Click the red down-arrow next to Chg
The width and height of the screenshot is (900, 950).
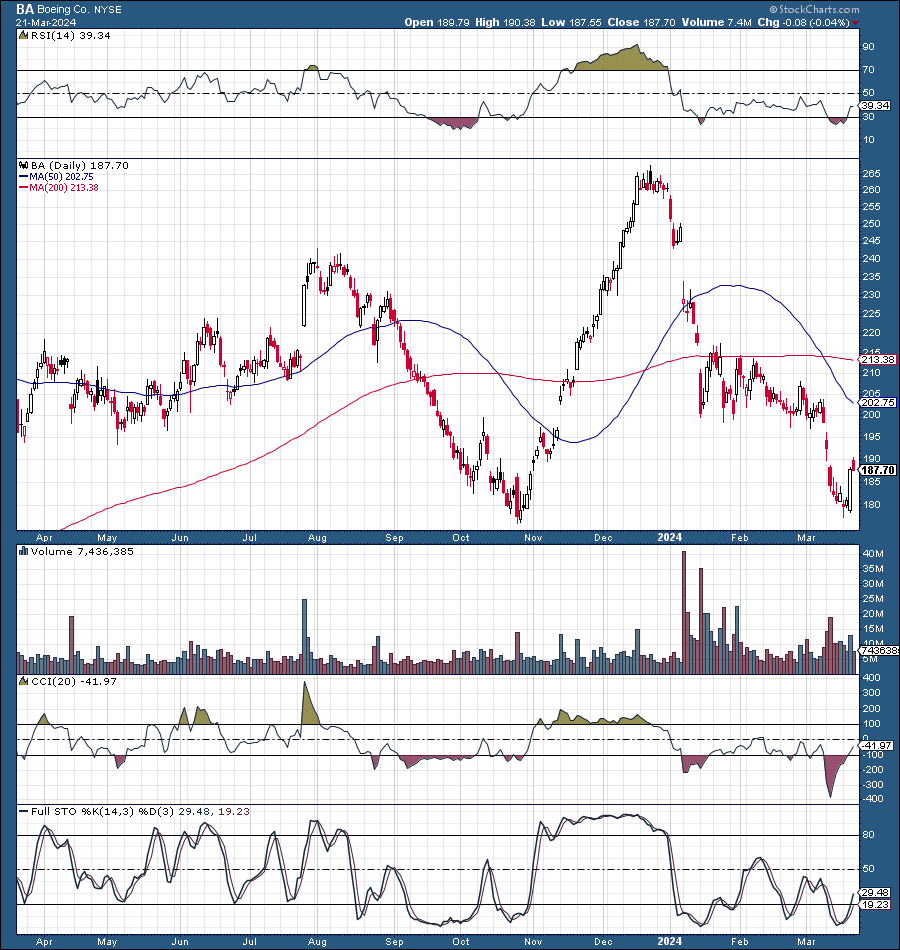pos(855,22)
